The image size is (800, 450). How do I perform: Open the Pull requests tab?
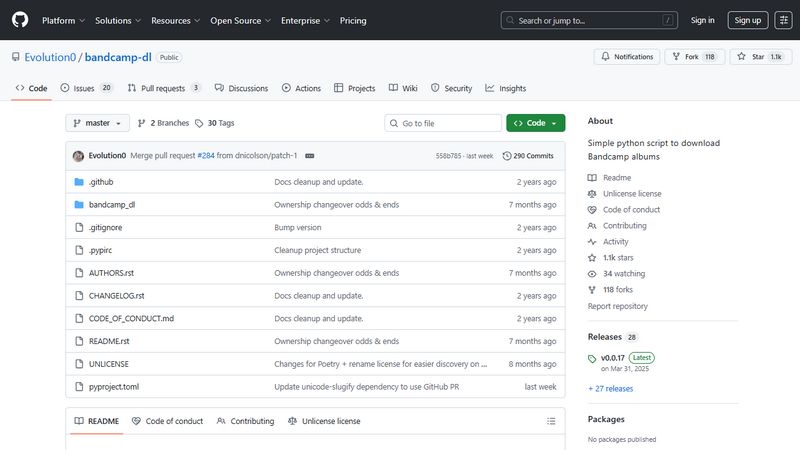point(164,88)
